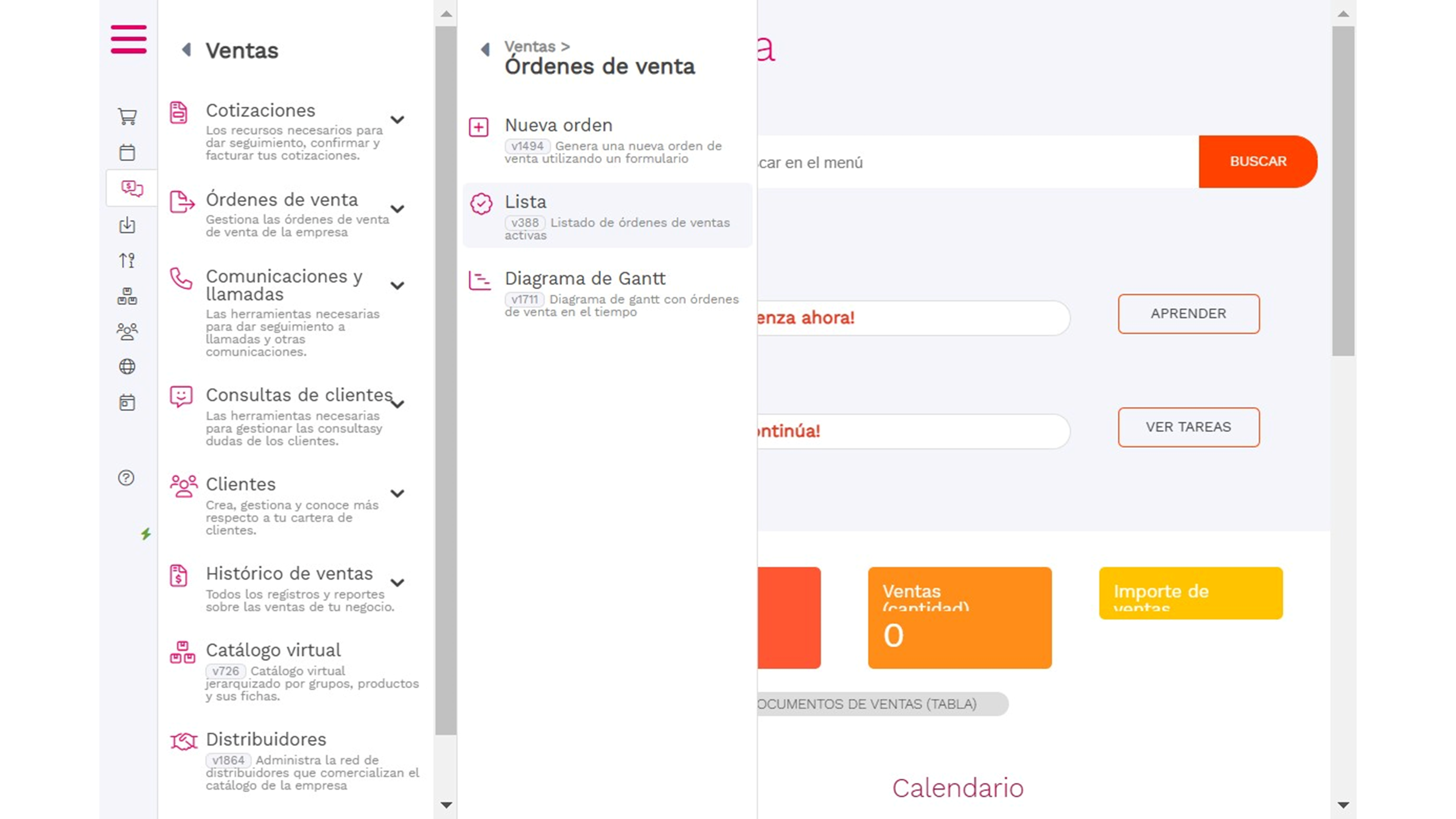Open the shopping cart sidebar icon
Viewport: 1456px width, 819px height.
[127, 116]
